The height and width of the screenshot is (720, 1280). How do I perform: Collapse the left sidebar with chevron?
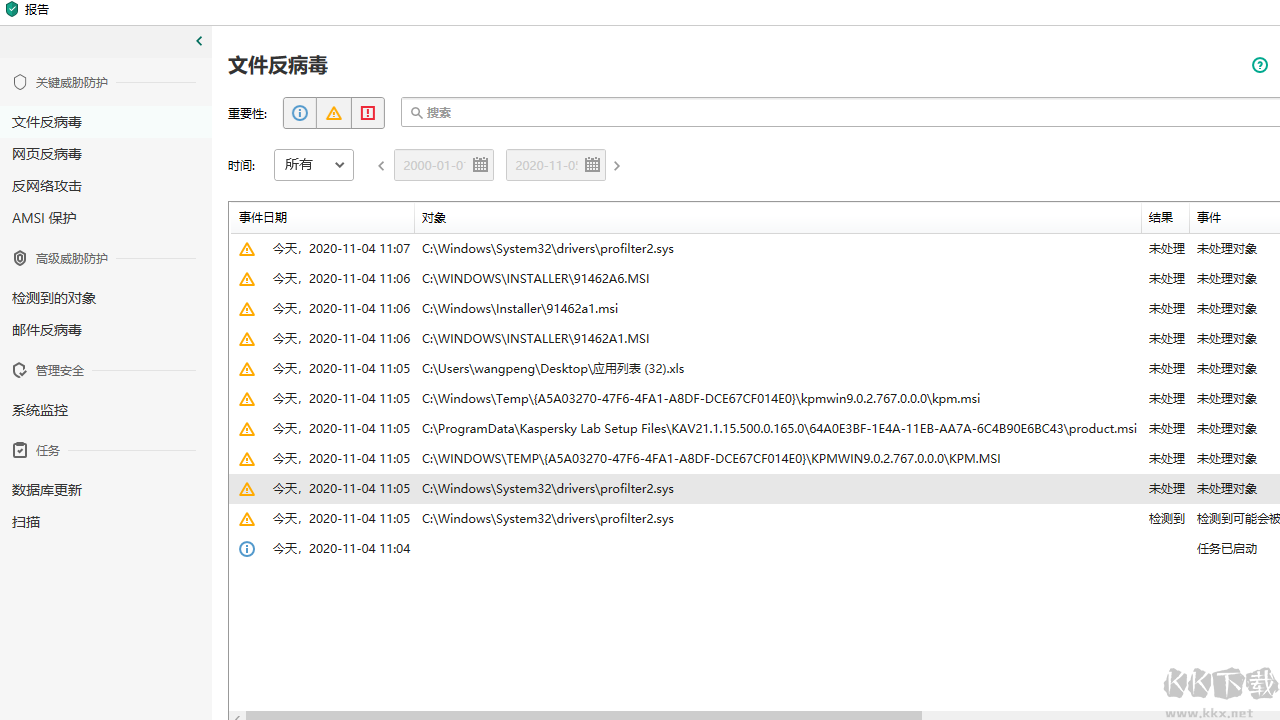(199, 41)
